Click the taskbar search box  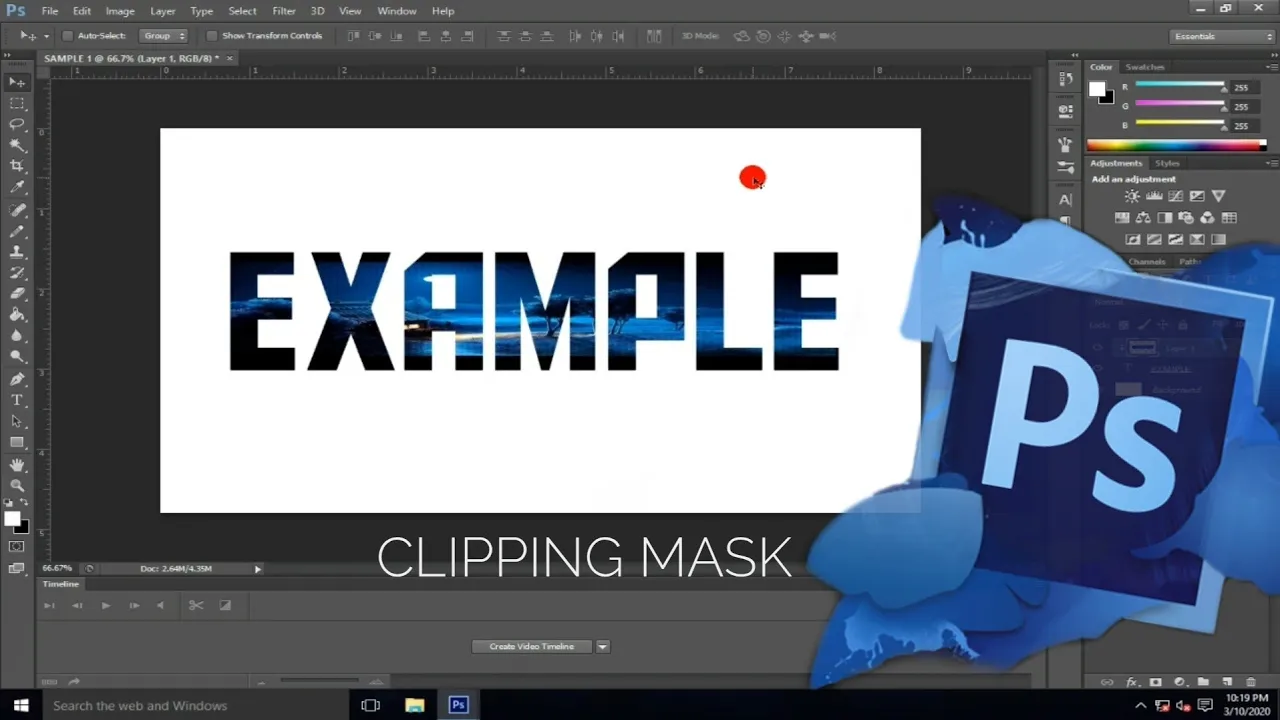click(195, 705)
